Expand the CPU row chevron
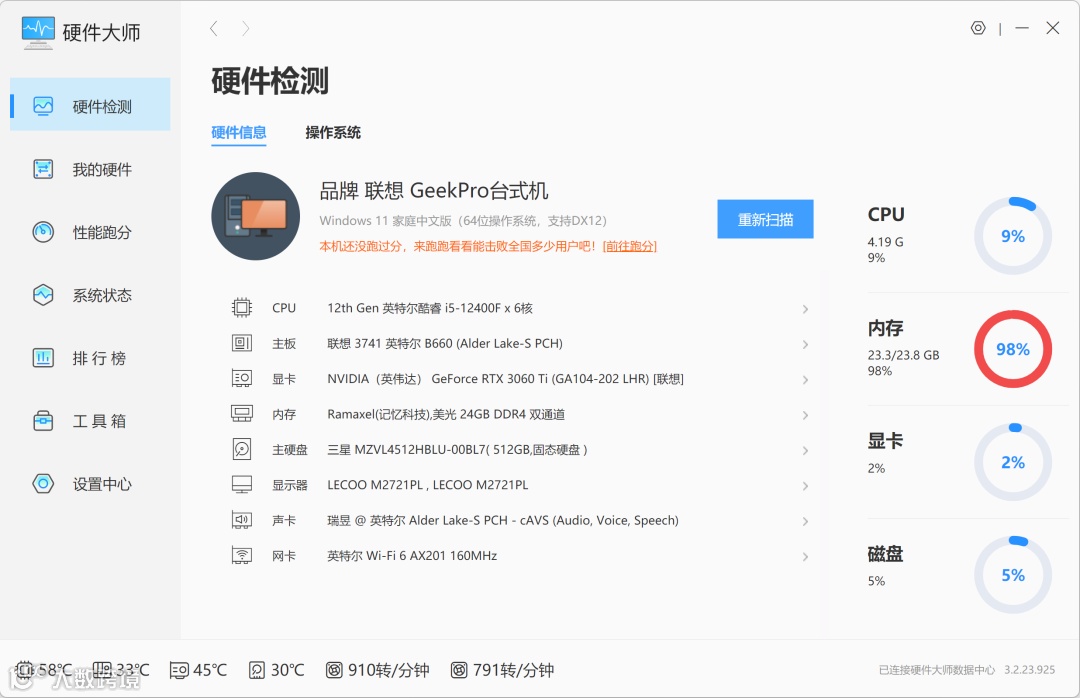This screenshot has width=1080, height=698. point(805,309)
